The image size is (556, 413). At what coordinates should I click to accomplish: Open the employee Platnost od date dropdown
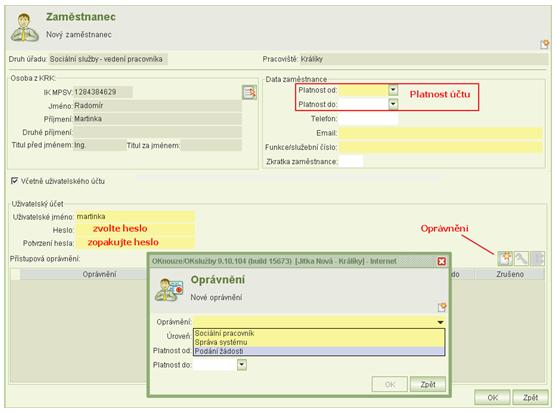393,90
